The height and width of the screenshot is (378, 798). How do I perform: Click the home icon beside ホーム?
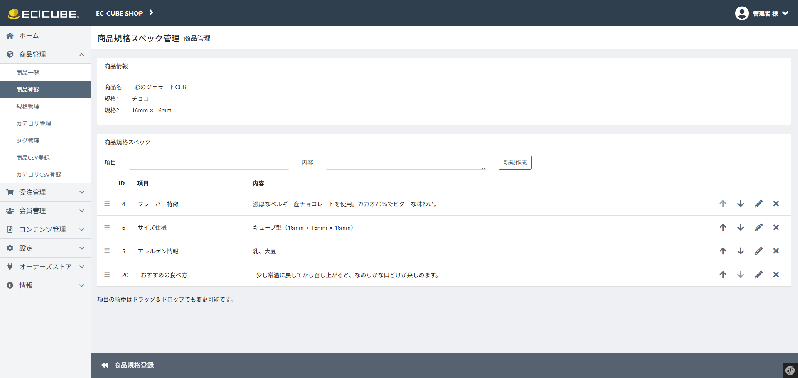click(x=10, y=36)
